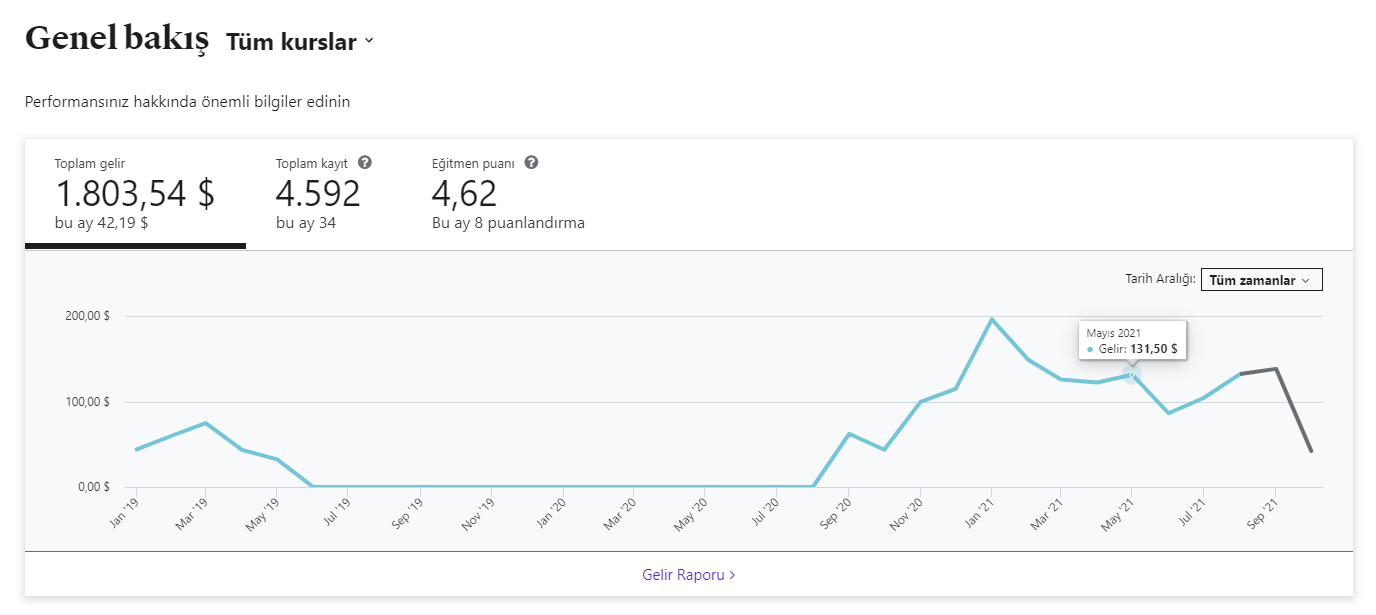Click the help icon beside Eğitmen puanı

[531, 162]
